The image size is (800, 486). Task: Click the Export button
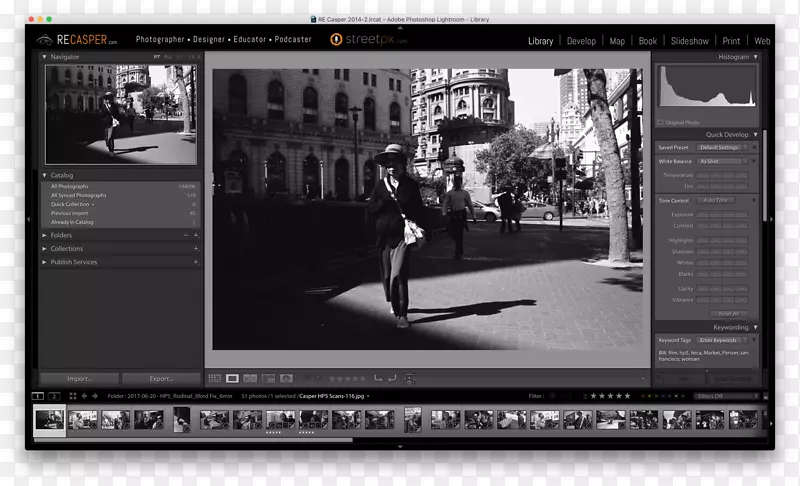tap(161, 378)
